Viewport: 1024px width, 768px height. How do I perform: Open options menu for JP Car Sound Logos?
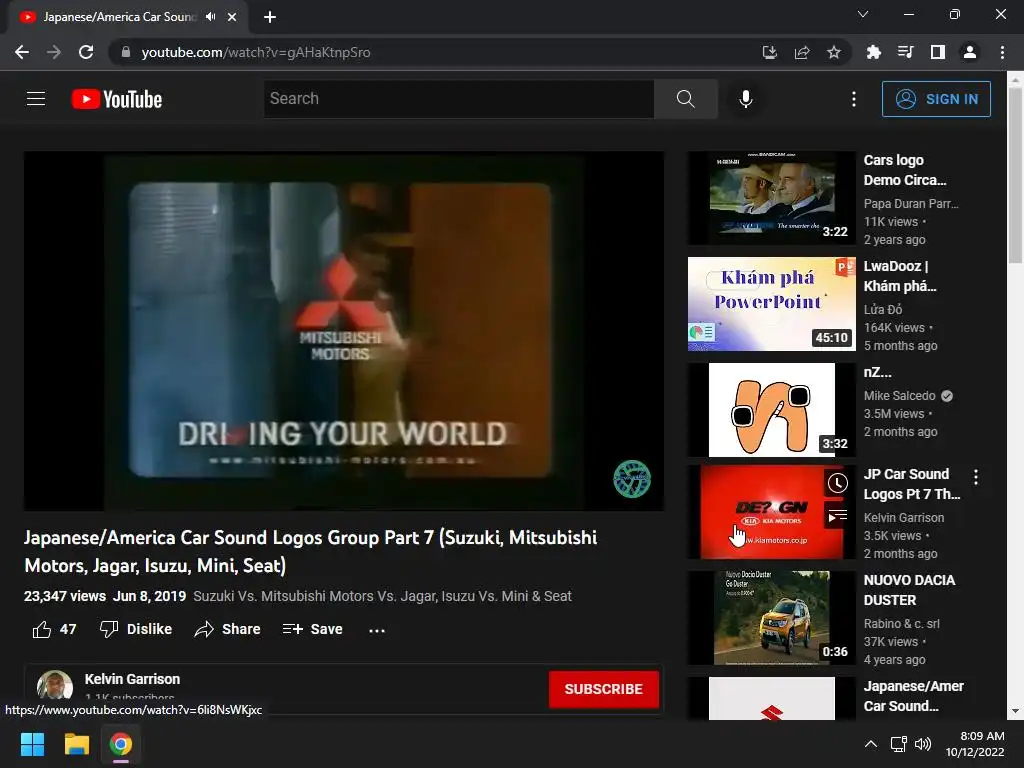pyautogui.click(x=976, y=477)
